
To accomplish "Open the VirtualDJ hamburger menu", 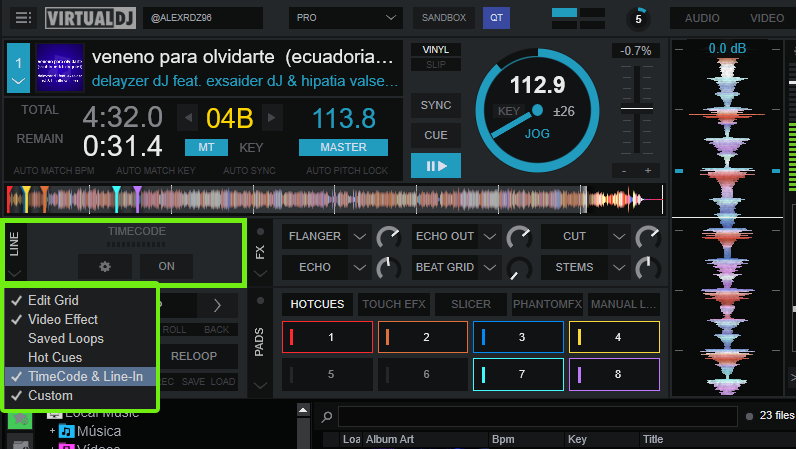I will pyautogui.click(x=23, y=18).
